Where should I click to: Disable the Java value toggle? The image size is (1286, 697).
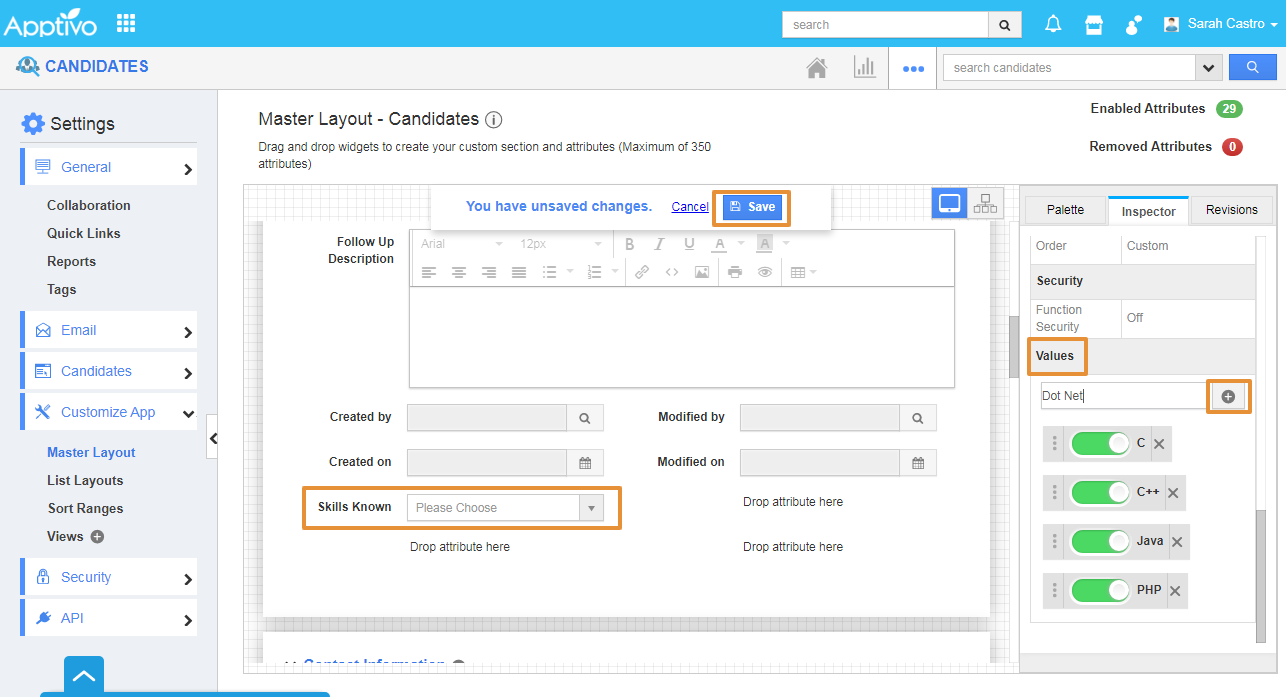pyautogui.click(x=1100, y=542)
